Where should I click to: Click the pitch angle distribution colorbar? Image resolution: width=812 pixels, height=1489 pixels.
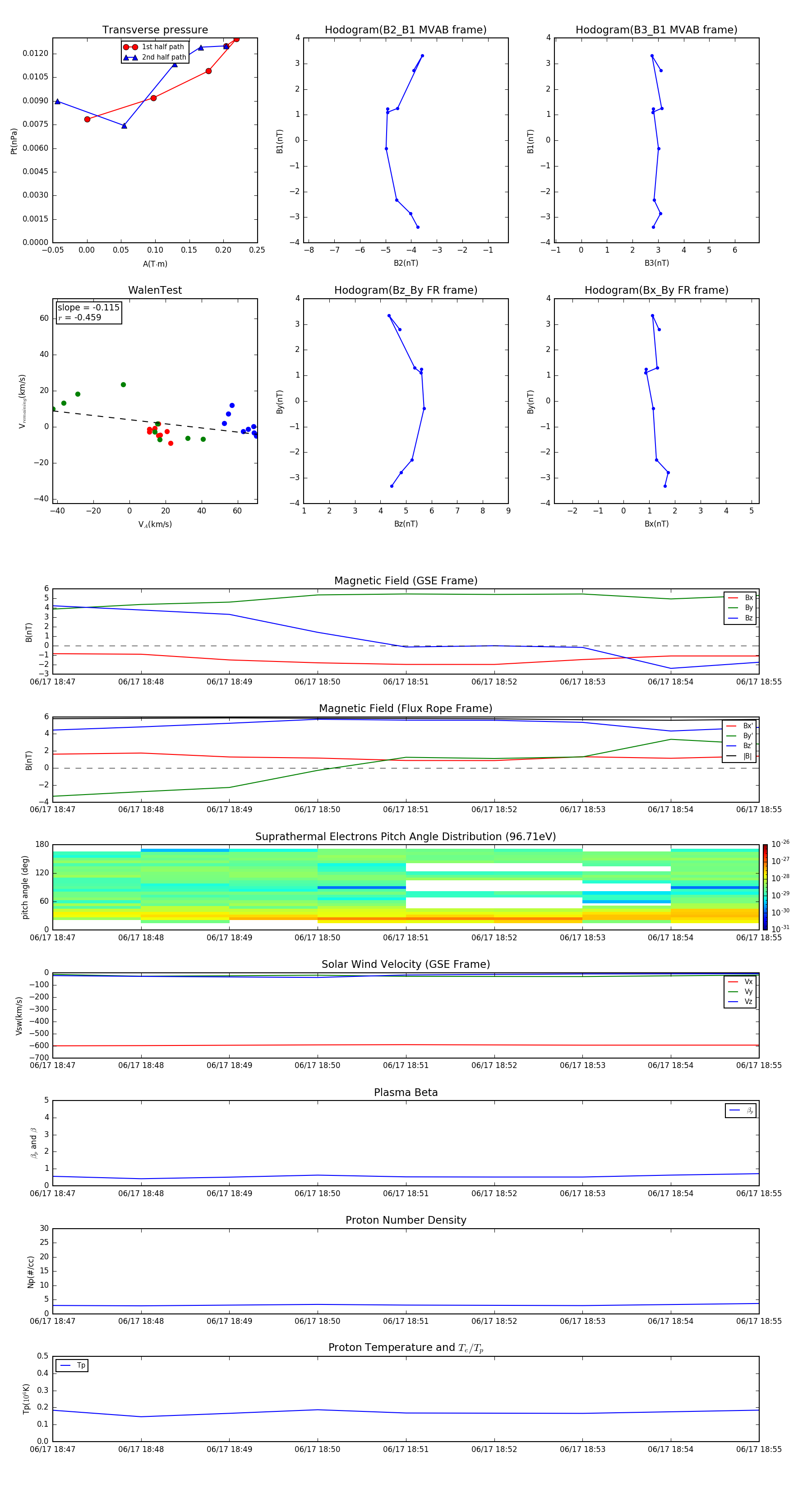click(765, 887)
